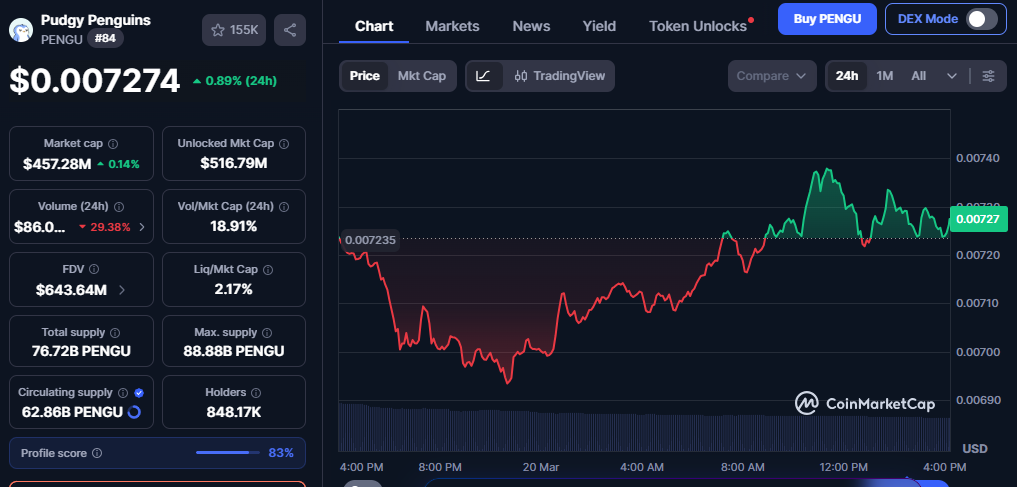The image size is (1017, 487).
Task: Open the share icon button
Action: 290,30
